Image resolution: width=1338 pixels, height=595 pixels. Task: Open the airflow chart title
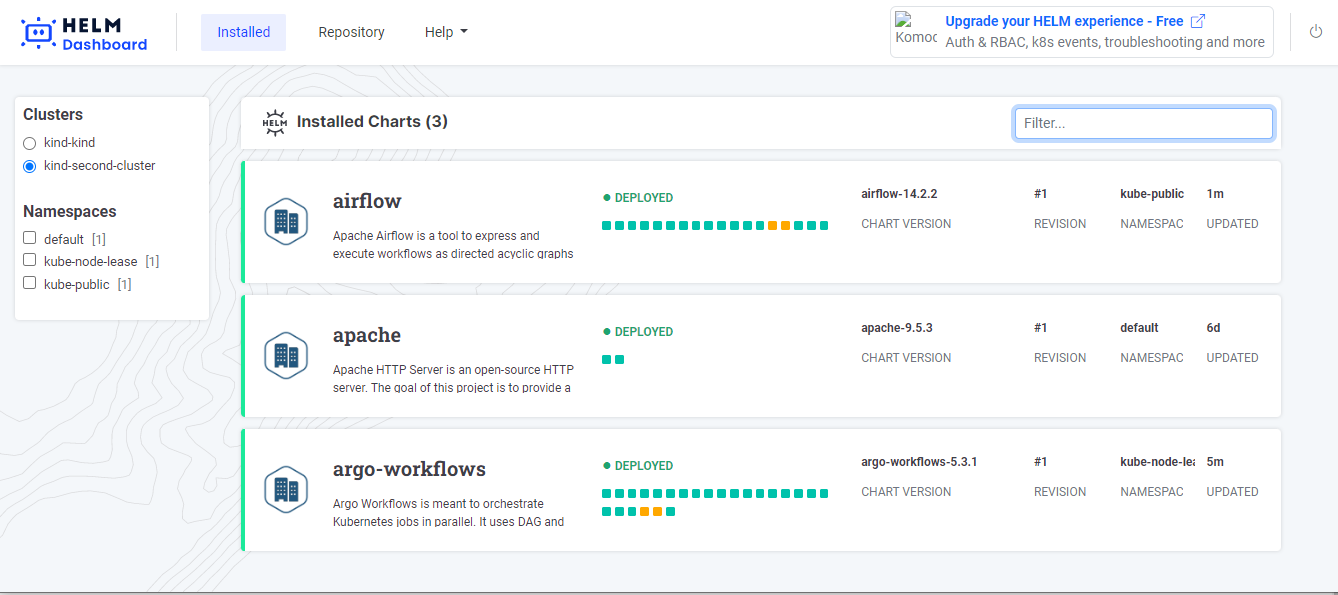click(x=367, y=201)
